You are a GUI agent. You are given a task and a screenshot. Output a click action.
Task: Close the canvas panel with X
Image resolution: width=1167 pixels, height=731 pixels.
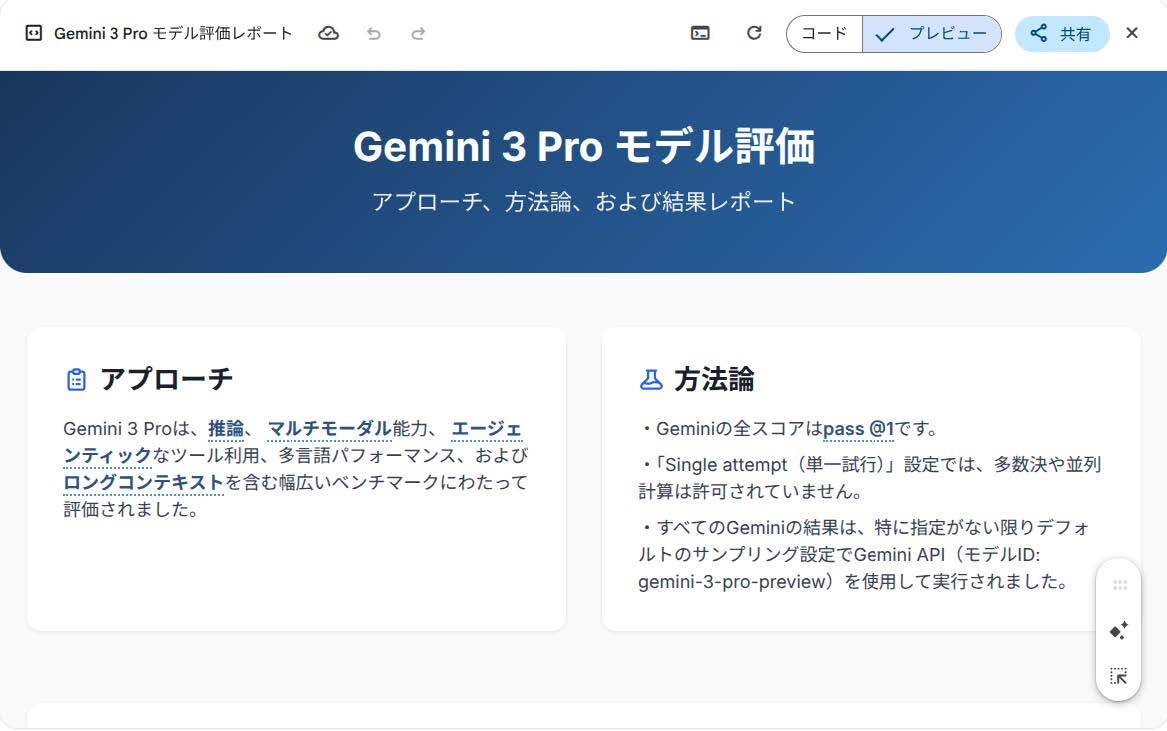pyautogui.click(x=1132, y=33)
